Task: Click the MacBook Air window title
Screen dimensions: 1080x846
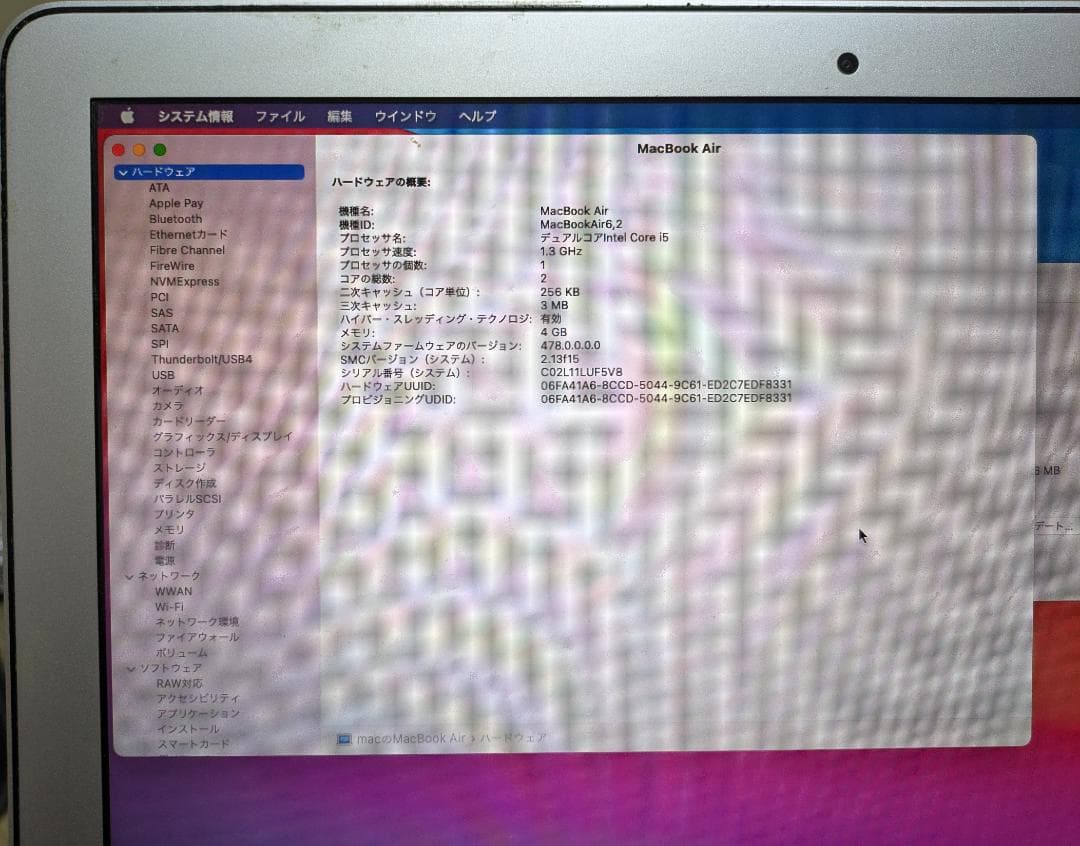Action: [x=678, y=148]
